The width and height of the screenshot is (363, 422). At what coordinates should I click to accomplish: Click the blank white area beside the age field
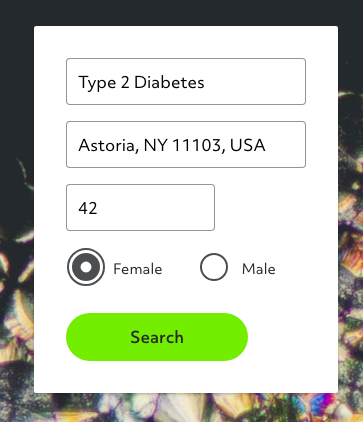[267, 207]
